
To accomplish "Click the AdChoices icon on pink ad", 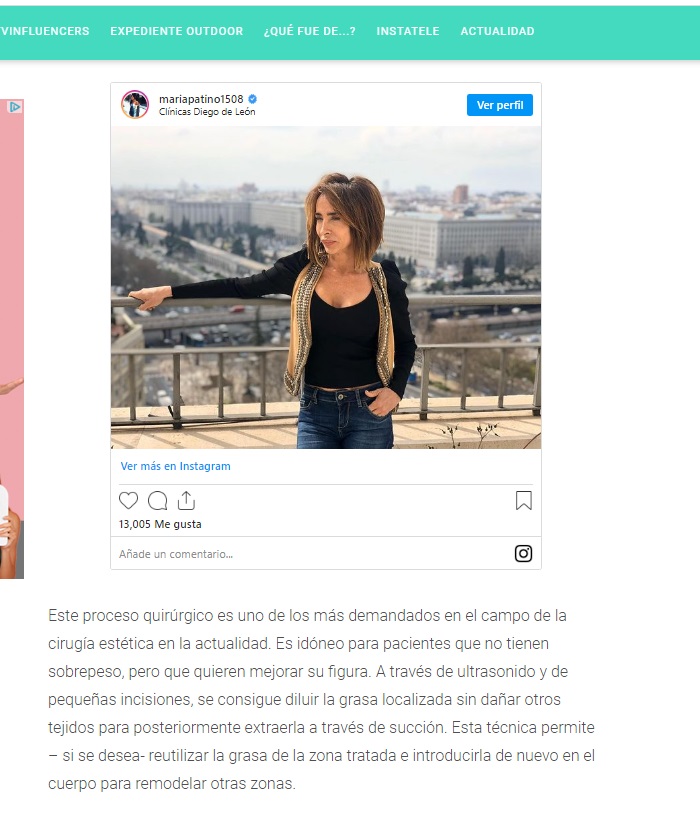I will (15, 107).
